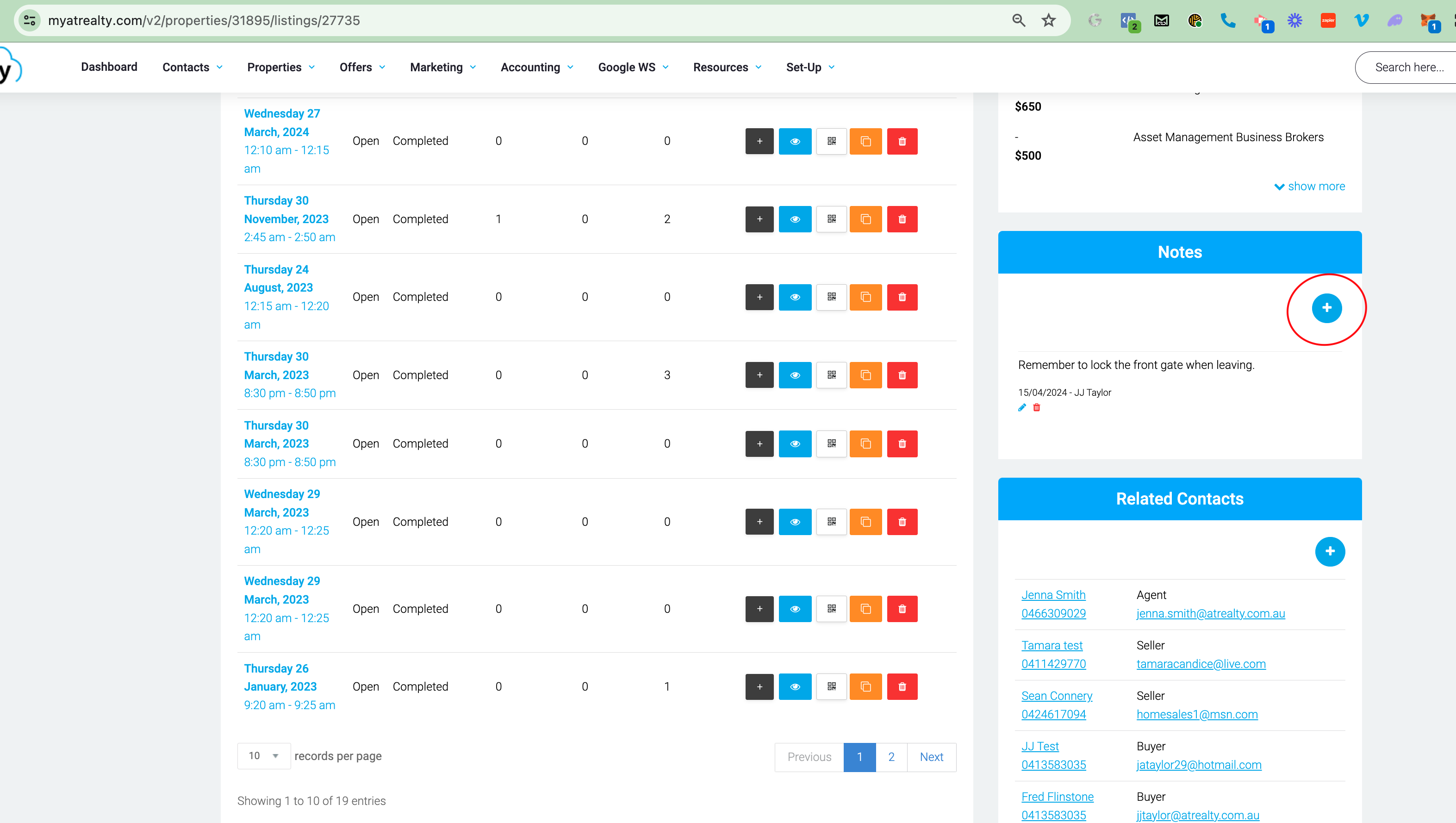Duplicate the Wednesday 27 March 2024 inspection
The image size is (1456, 823).
865,141
